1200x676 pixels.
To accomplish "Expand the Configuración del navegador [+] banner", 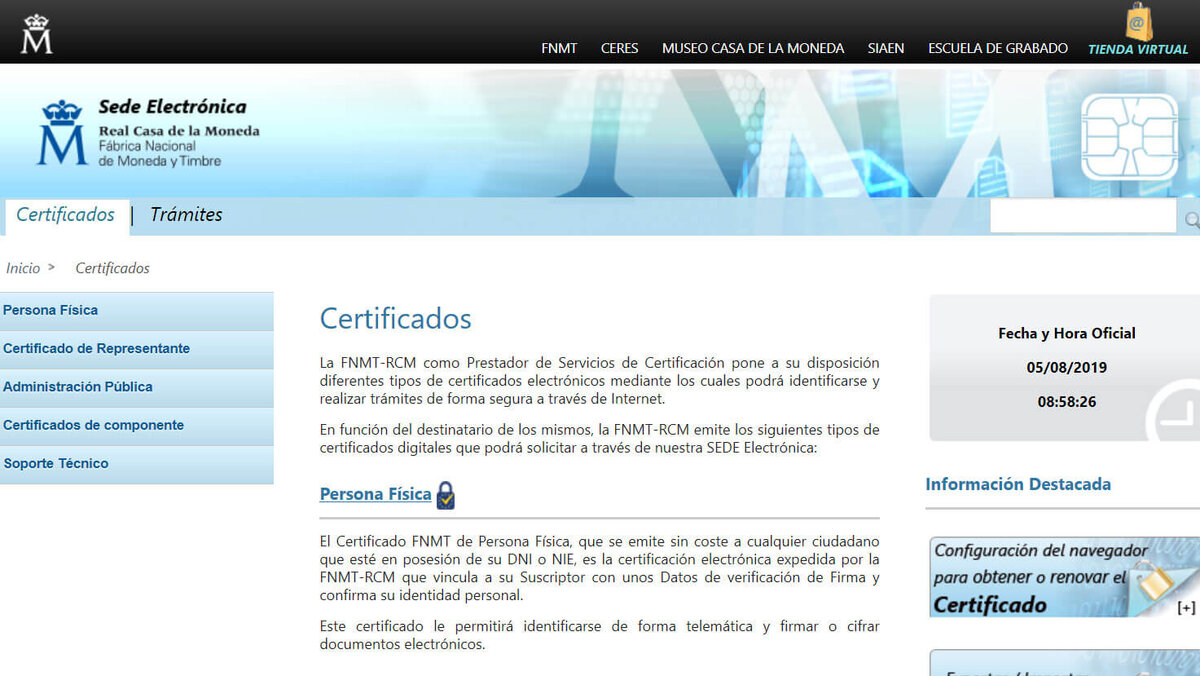I will tap(1186, 607).
